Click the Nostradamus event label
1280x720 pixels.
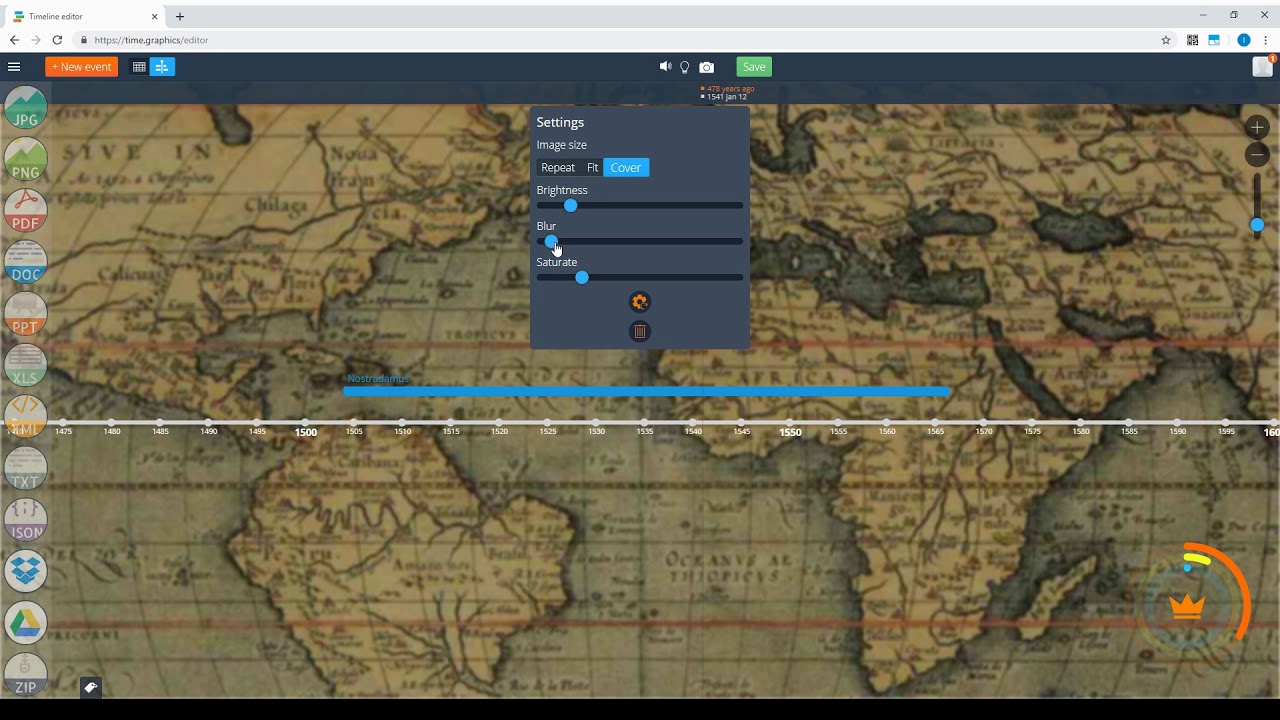378,379
